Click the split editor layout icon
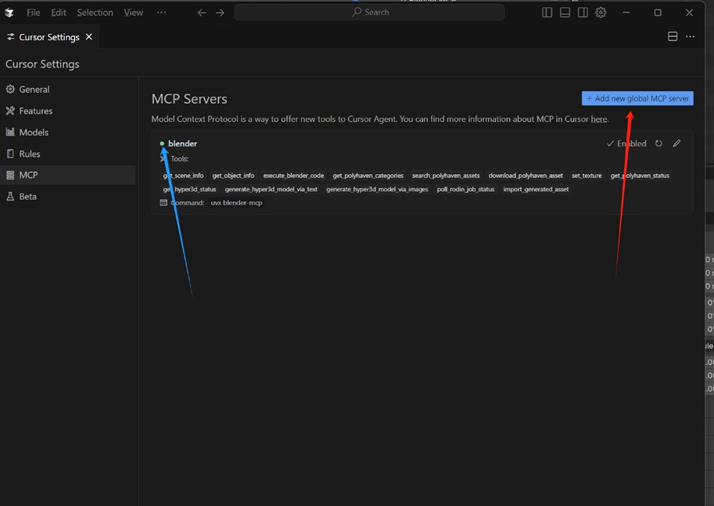This screenshot has width=714, height=506. point(672,36)
